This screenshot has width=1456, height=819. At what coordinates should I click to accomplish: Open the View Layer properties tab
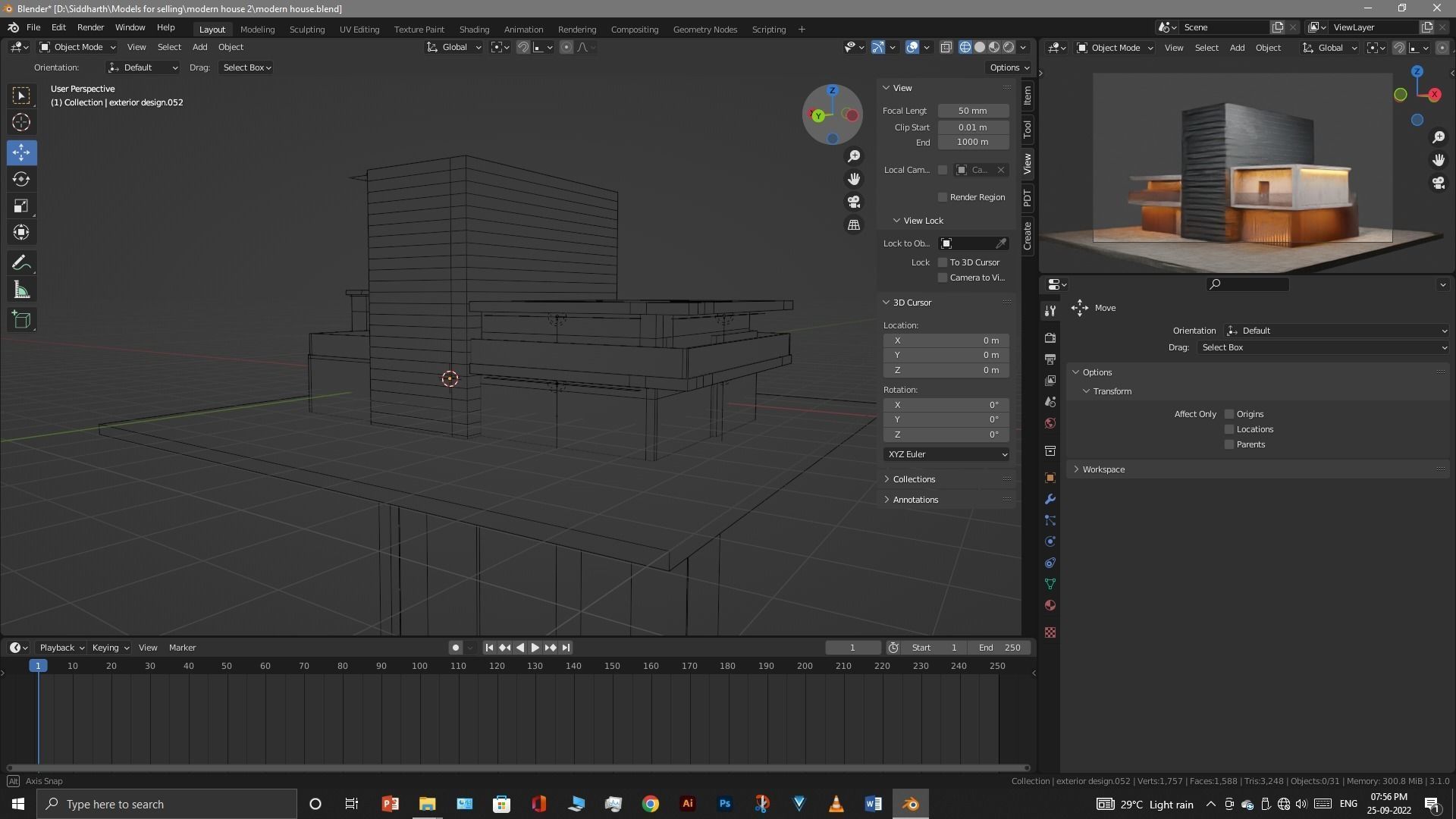tap(1050, 380)
